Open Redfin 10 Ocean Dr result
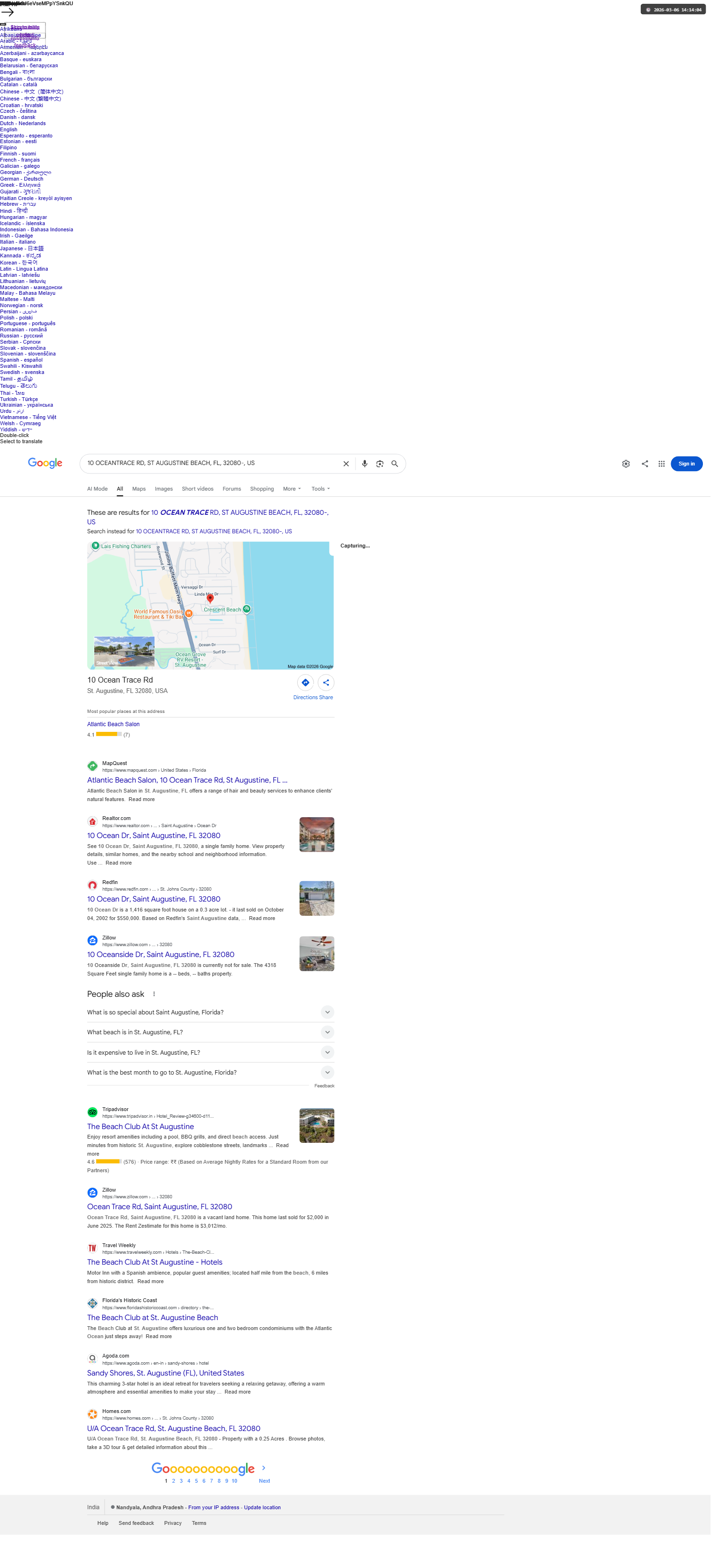719x1568 pixels. (154, 899)
